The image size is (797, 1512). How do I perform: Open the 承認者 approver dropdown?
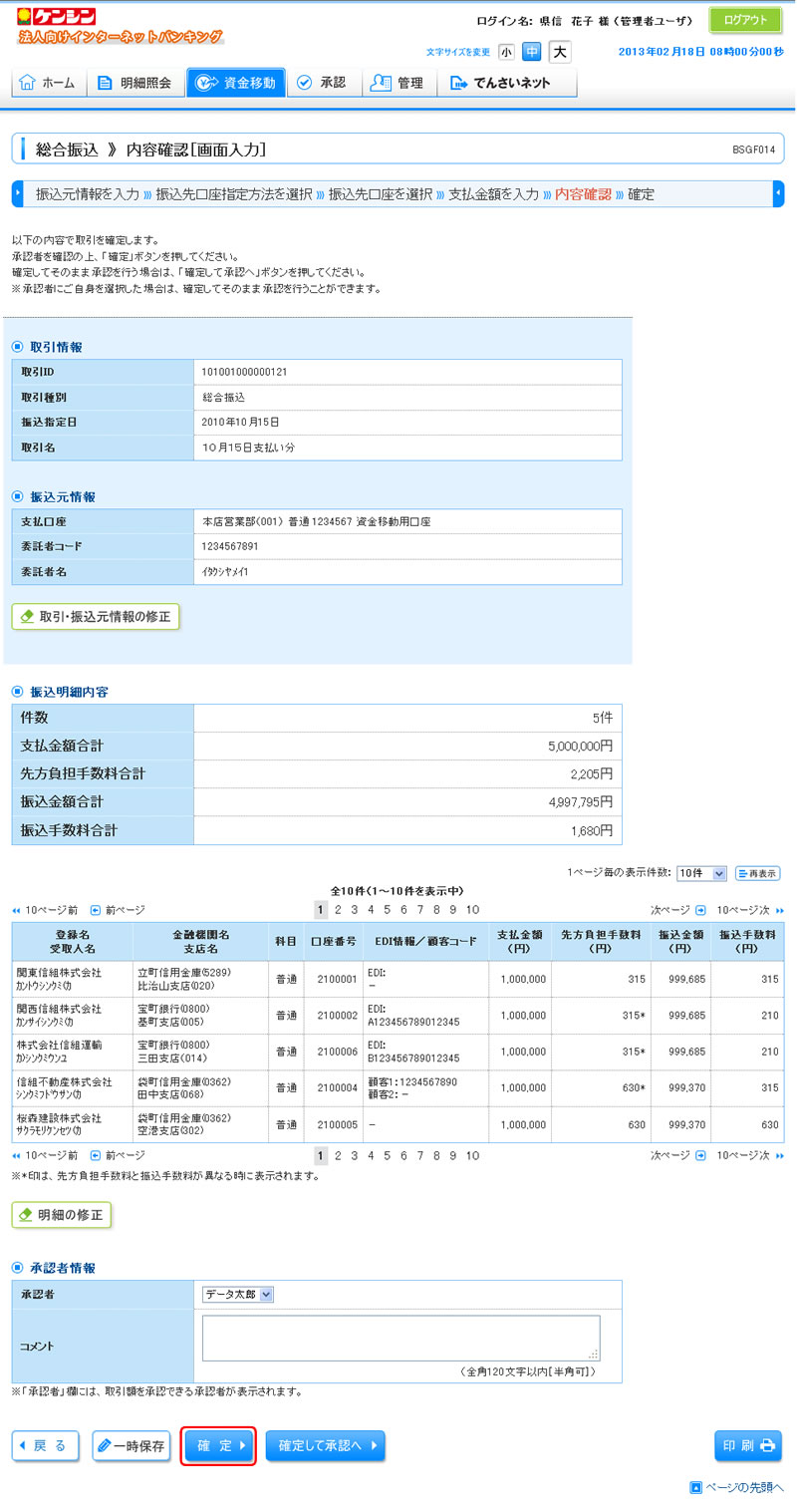(237, 1295)
